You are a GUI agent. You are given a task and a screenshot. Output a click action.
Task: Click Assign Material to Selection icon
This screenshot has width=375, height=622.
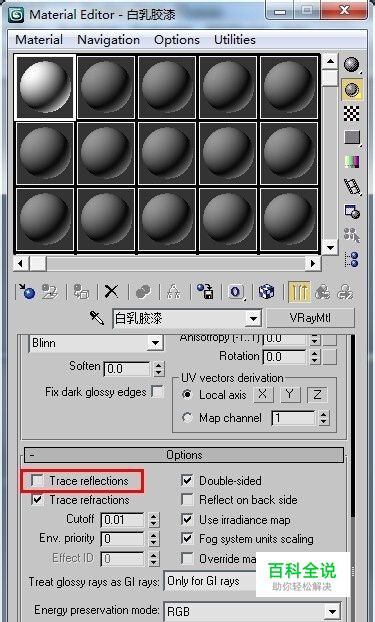(81, 292)
